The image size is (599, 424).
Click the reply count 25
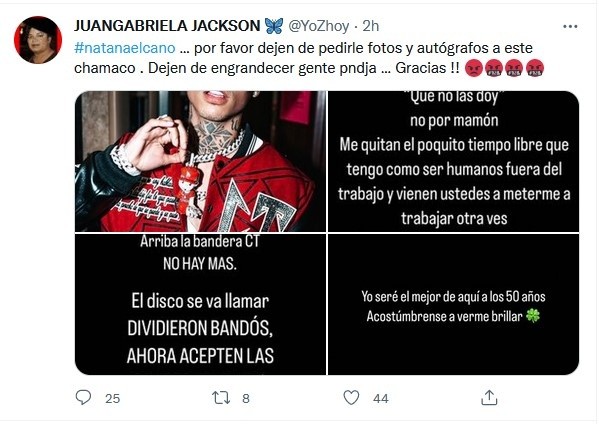112,399
